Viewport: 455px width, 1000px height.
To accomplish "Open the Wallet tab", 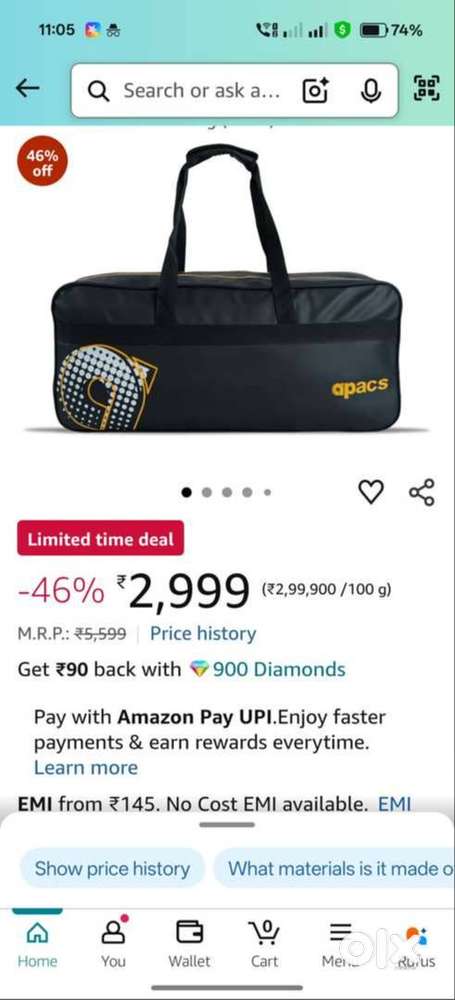I will (190, 943).
